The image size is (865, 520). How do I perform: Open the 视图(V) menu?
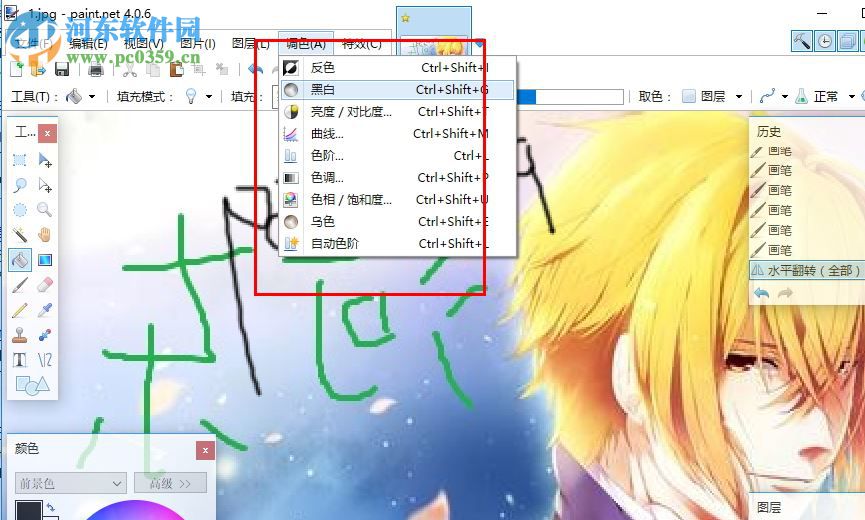143,44
